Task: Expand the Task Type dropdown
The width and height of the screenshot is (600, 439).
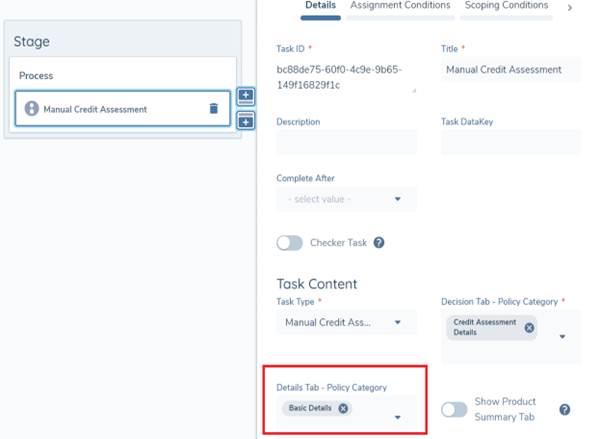Action: coord(346,322)
